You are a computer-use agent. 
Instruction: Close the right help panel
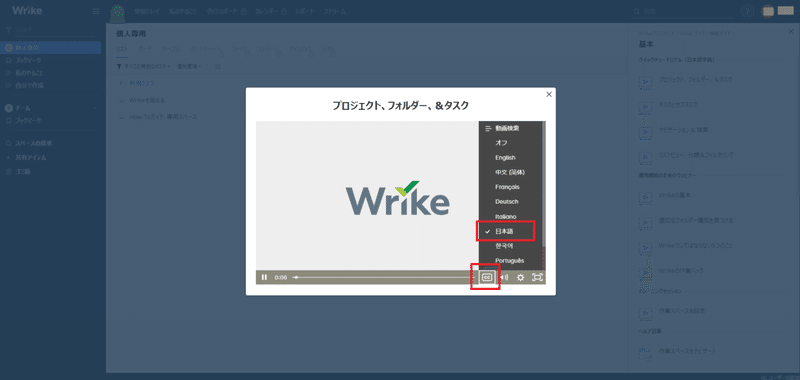click(x=791, y=32)
